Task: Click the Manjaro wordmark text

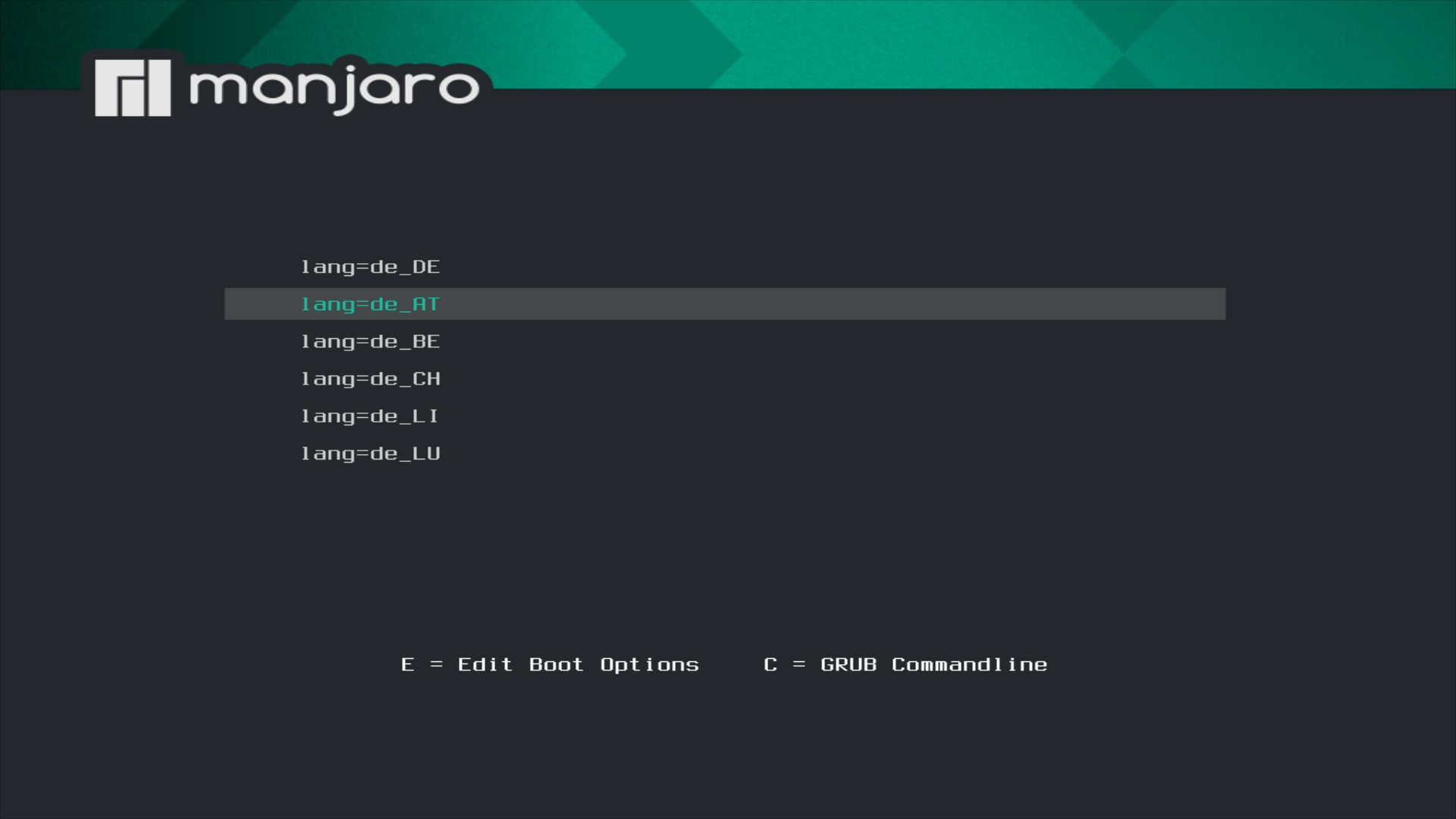Action: (x=334, y=86)
